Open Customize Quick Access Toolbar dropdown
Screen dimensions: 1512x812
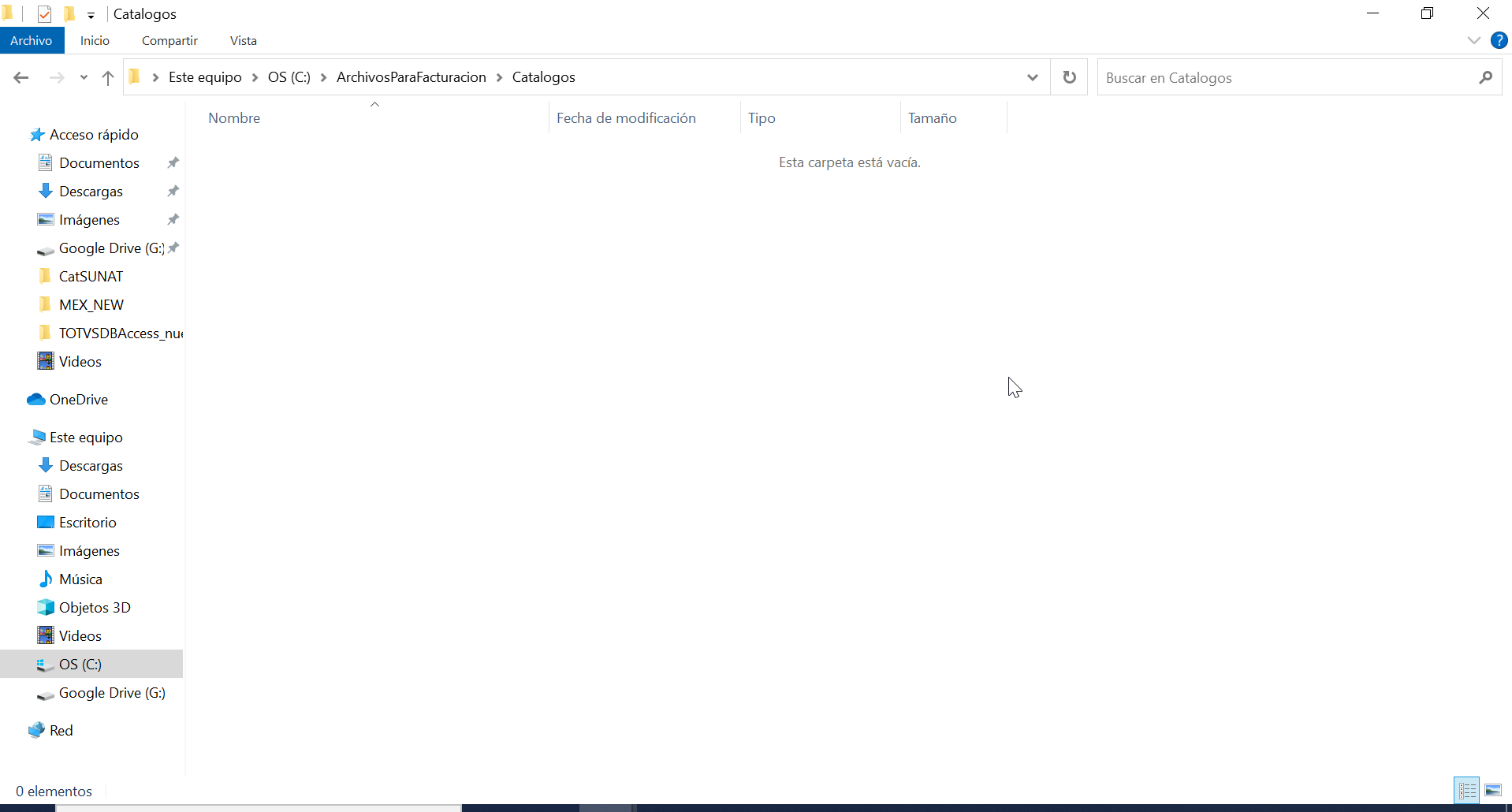tap(91, 15)
